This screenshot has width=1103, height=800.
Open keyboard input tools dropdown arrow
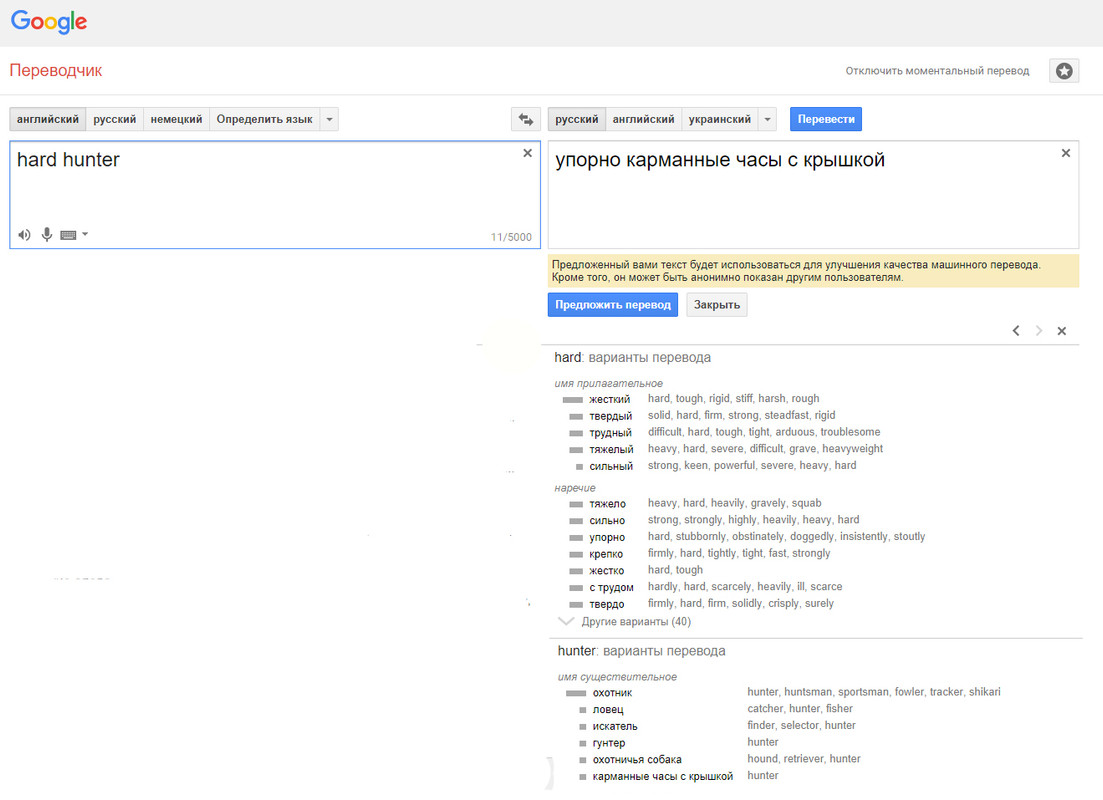click(x=85, y=234)
